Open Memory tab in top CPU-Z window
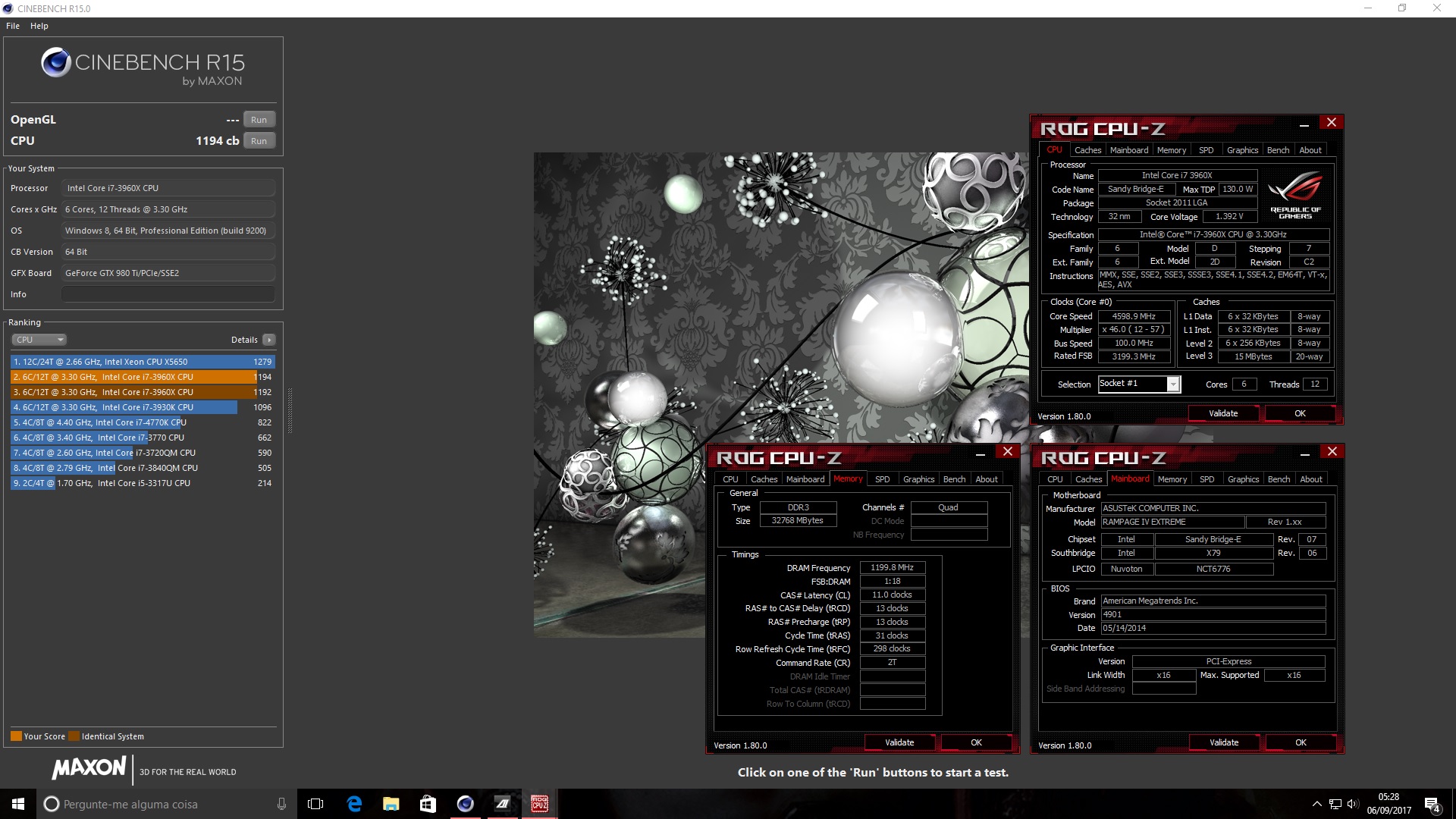This screenshot has width=1456, height=819. tap(1172, 150)
